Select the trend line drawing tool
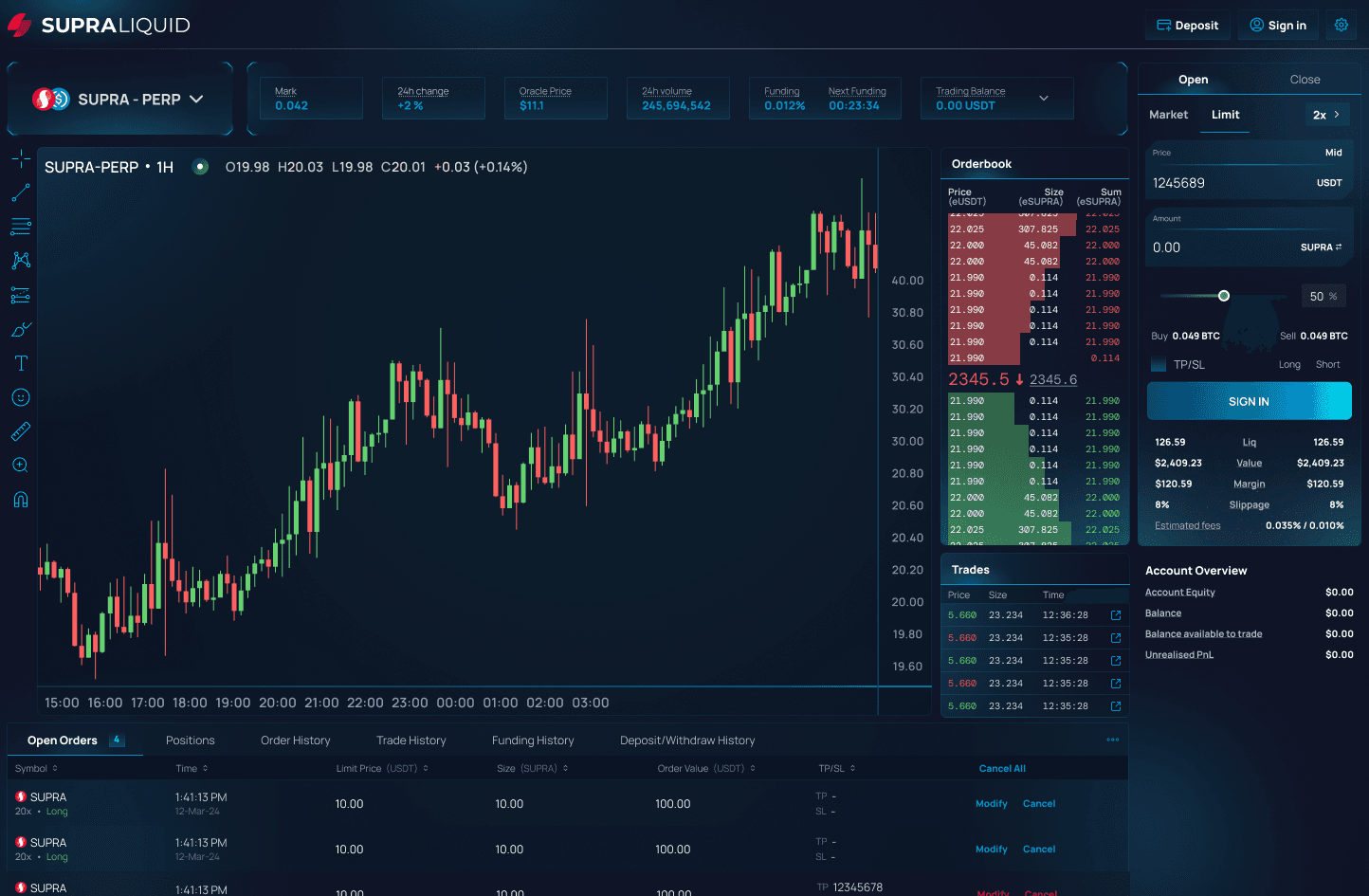1369x896 pixels. [x=21, y=192]
